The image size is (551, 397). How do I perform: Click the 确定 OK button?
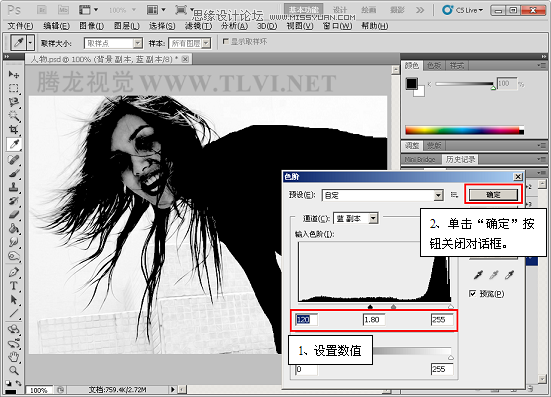pos(493,195)
